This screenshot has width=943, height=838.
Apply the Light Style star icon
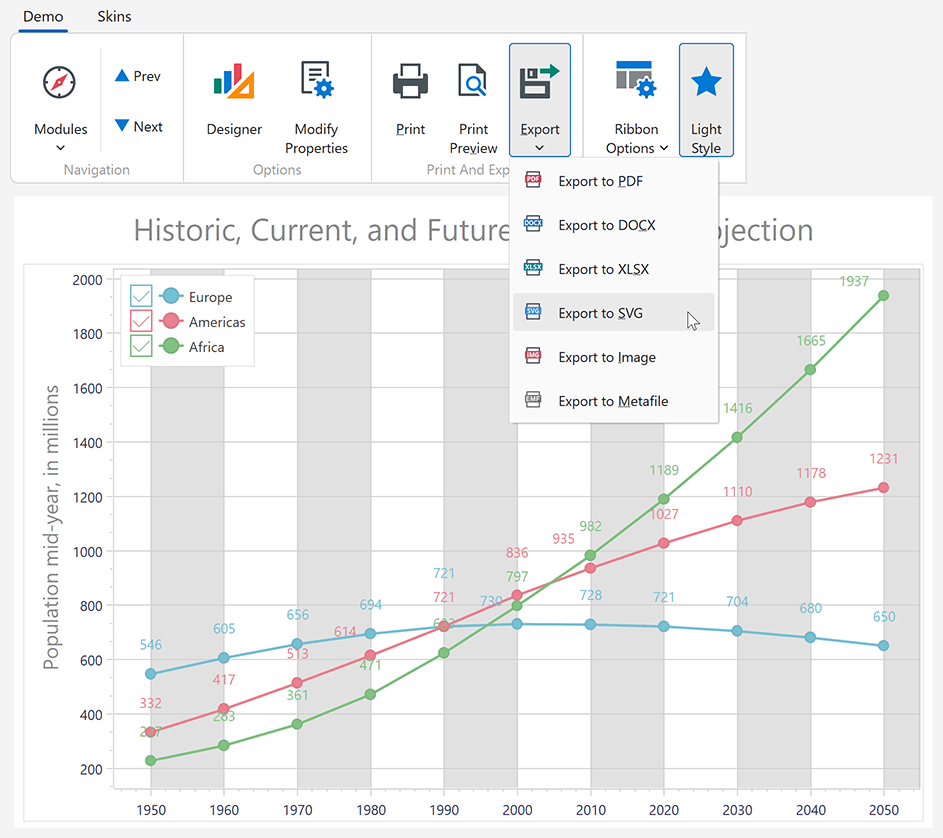tap(706, 80)
